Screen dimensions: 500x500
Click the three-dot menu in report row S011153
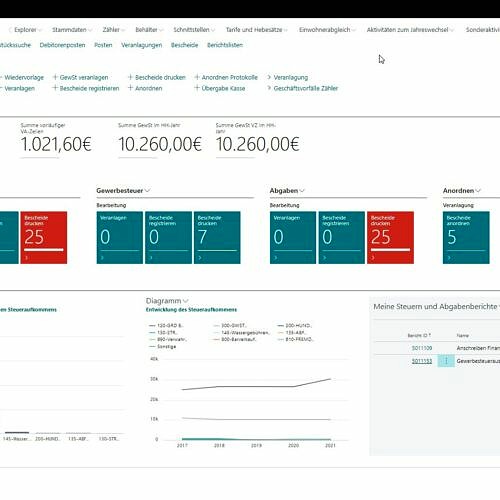[x=446, y=361]
